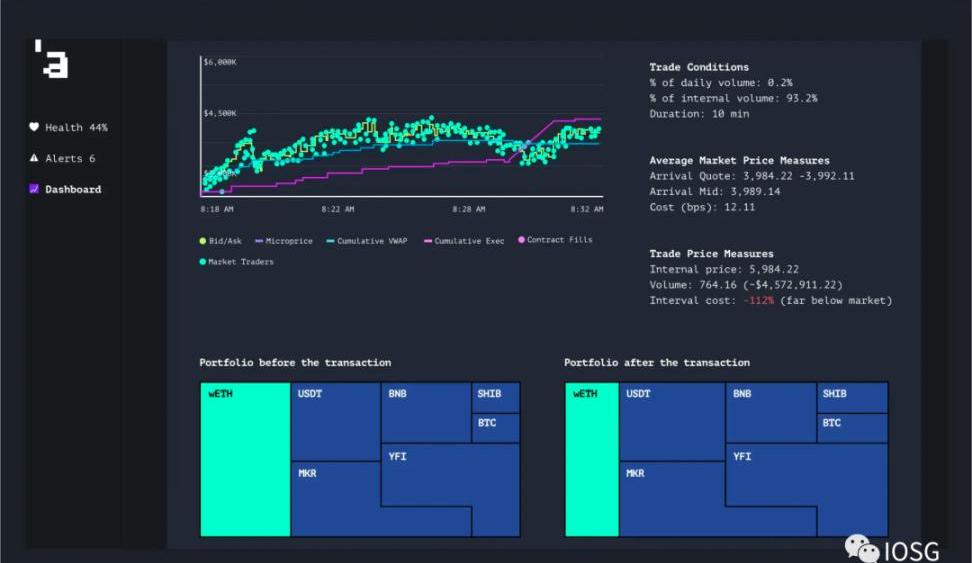Viewport: 972px width, 563px height.
Task: Click the heart icon beside Health
Action: point(33,128)
